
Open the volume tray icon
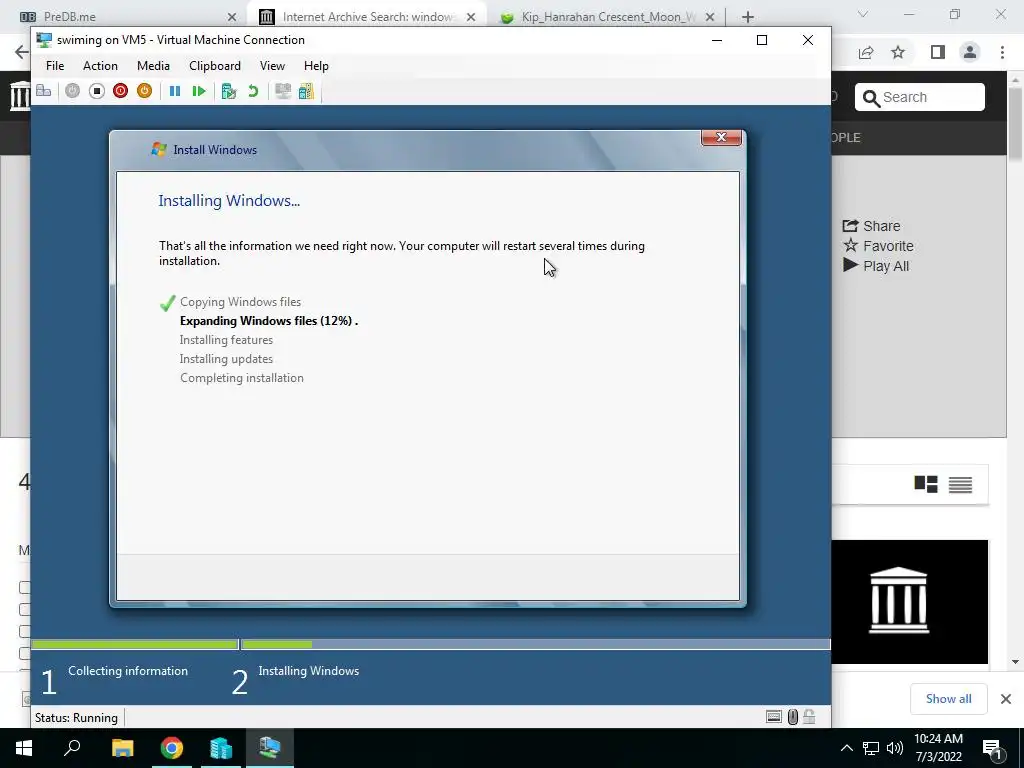[x=895, y=748]
